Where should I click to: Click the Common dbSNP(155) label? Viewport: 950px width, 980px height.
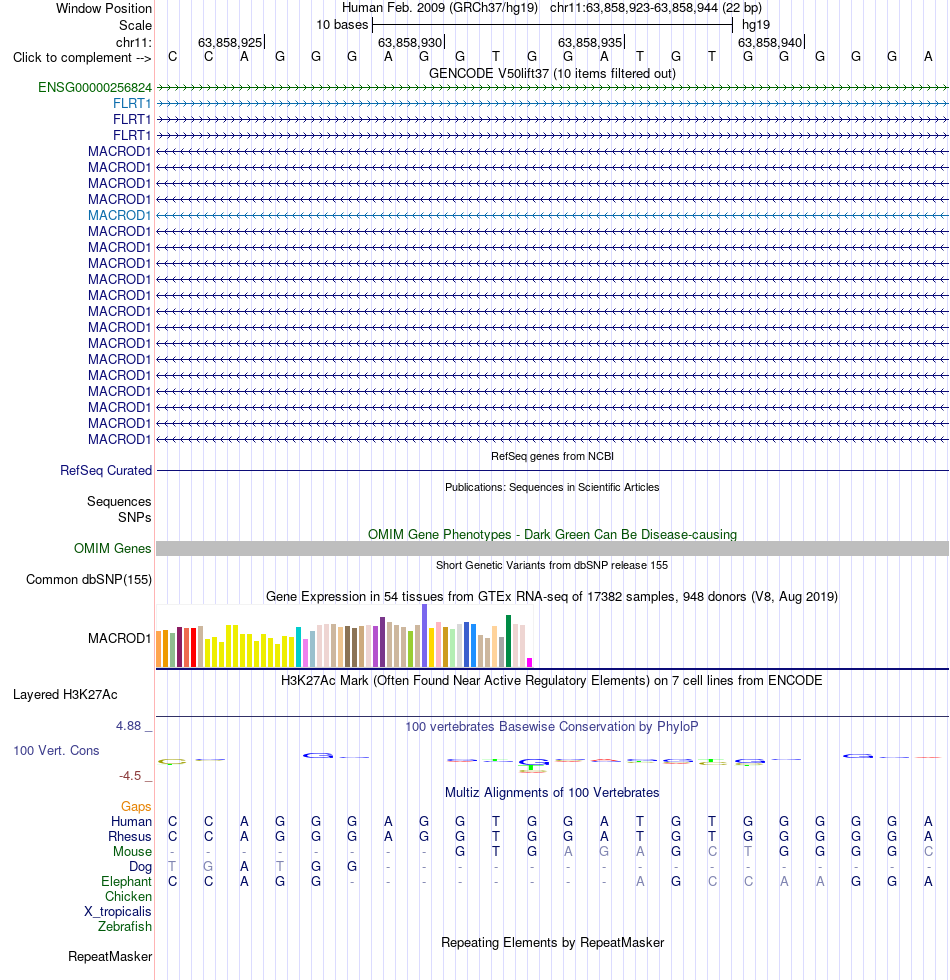[89, 579]
